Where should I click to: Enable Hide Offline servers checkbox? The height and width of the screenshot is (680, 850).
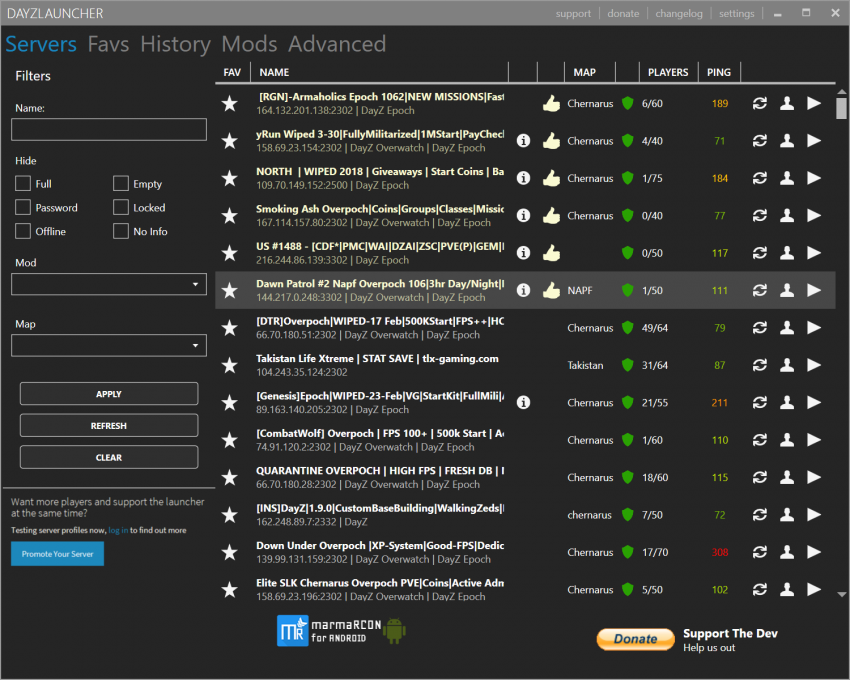pyautogui.click(x=23, y=231)
